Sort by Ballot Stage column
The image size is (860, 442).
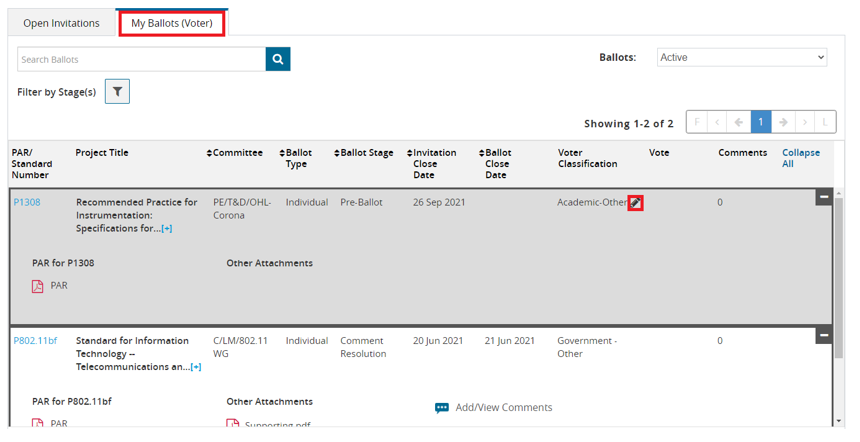pos(364,153)
